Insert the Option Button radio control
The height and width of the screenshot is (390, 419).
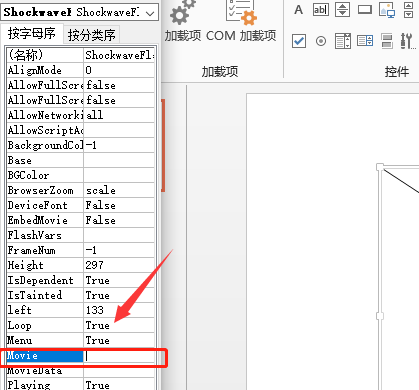321,41
